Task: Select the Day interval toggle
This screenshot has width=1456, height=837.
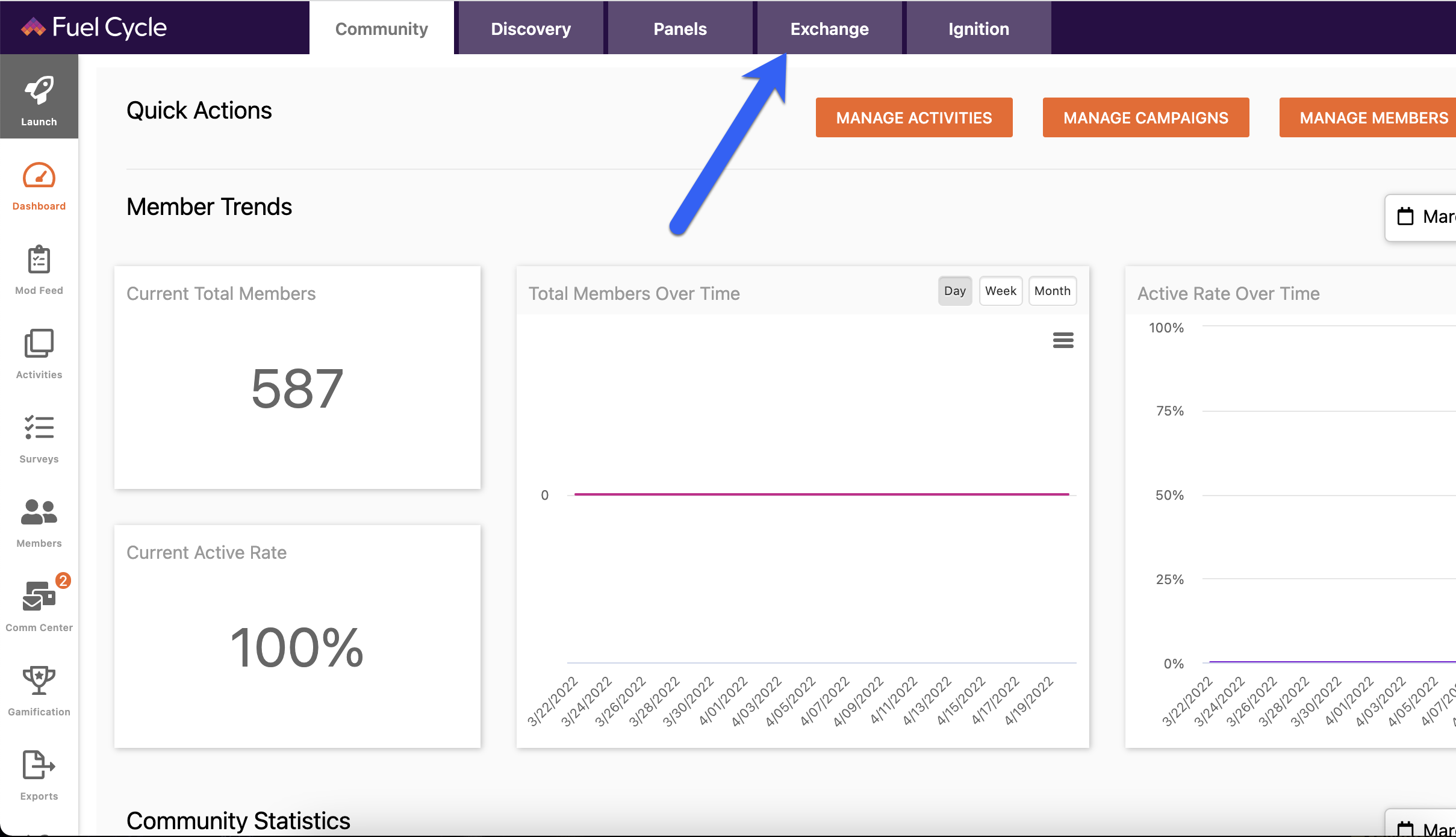Action: 955,291
